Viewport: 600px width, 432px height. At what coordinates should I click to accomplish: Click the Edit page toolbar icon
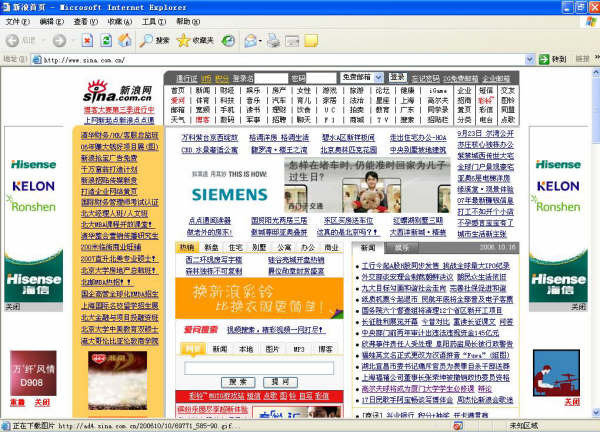point(292,41)
